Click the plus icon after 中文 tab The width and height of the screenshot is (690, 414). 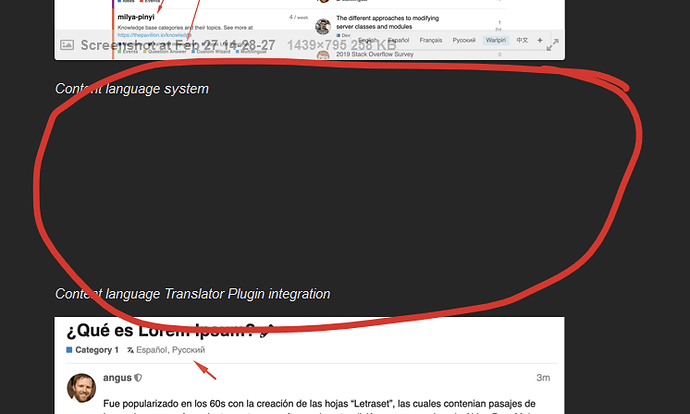tap(540, 40)
